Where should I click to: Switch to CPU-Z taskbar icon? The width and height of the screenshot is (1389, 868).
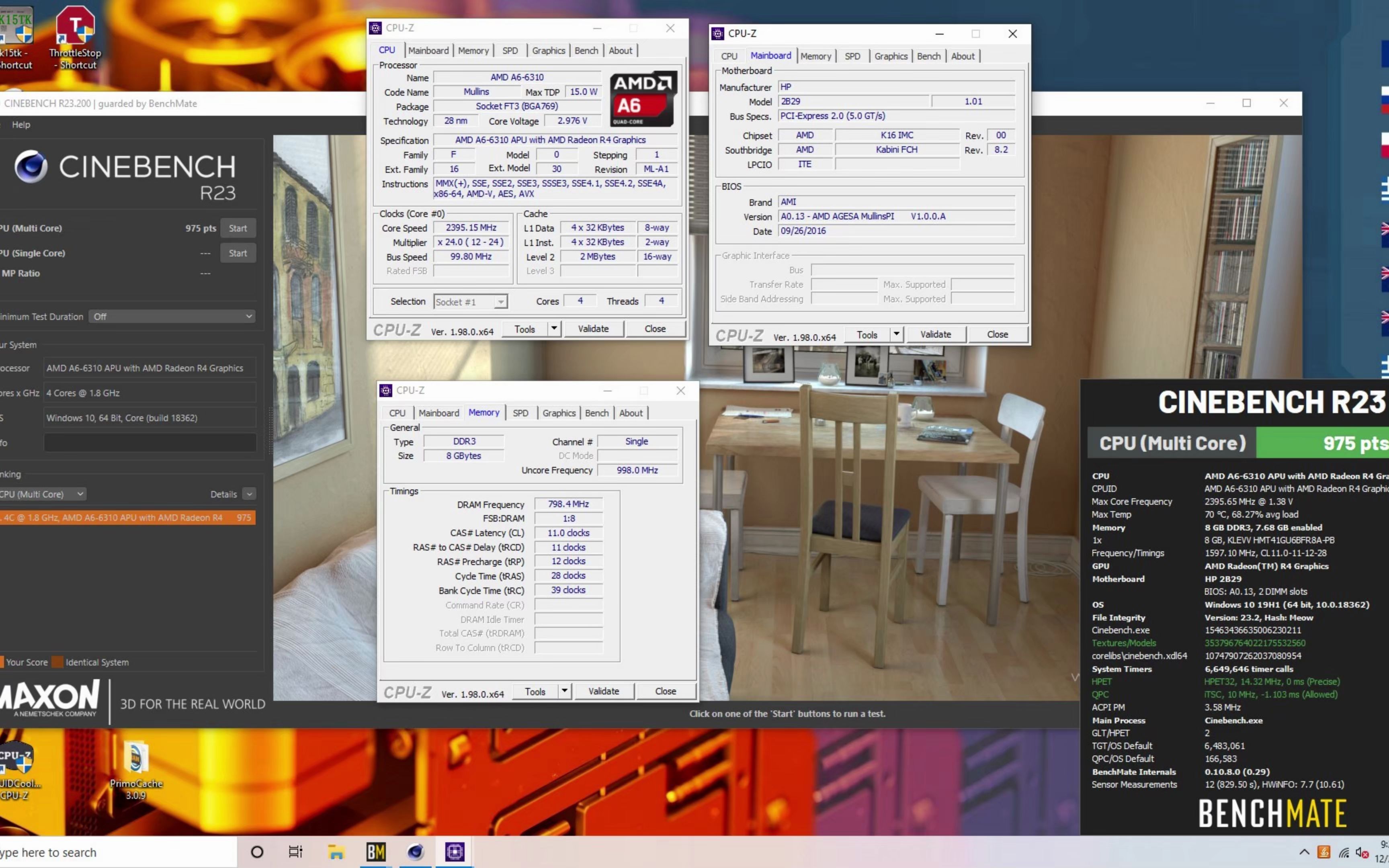tap(455, 852)
